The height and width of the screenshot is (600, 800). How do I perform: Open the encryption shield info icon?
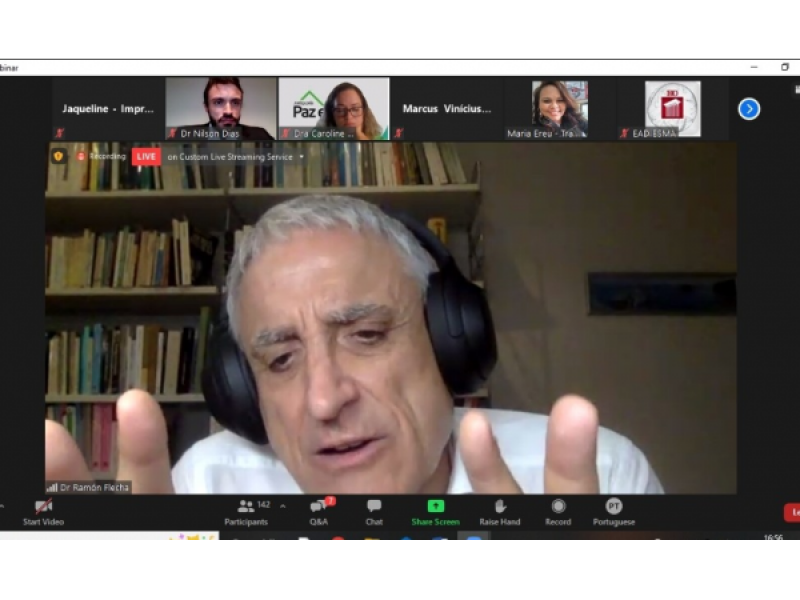click(x=58, y=156)
